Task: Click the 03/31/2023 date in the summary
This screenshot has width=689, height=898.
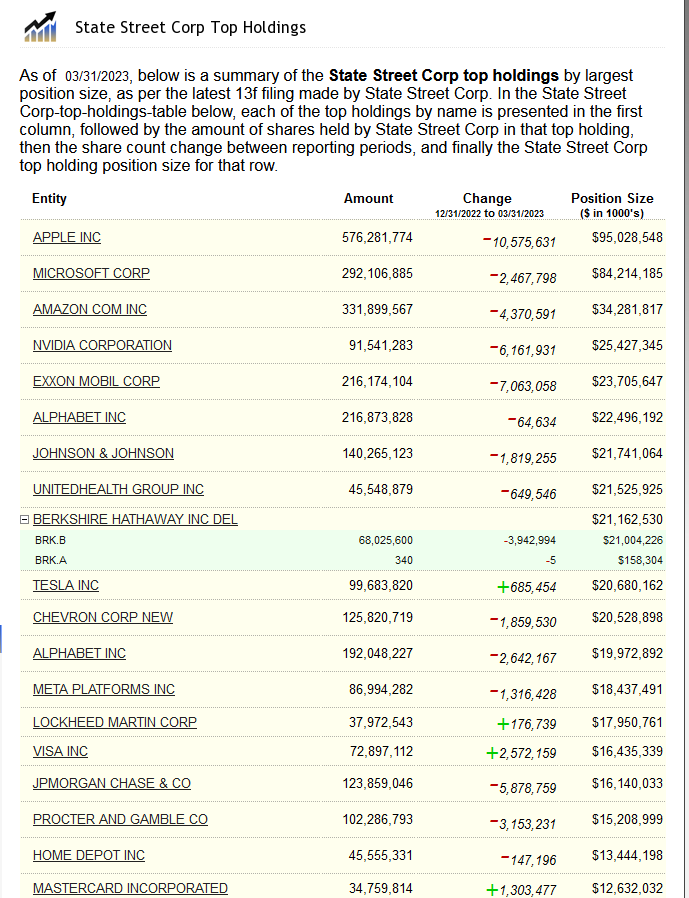Action: 97,77
